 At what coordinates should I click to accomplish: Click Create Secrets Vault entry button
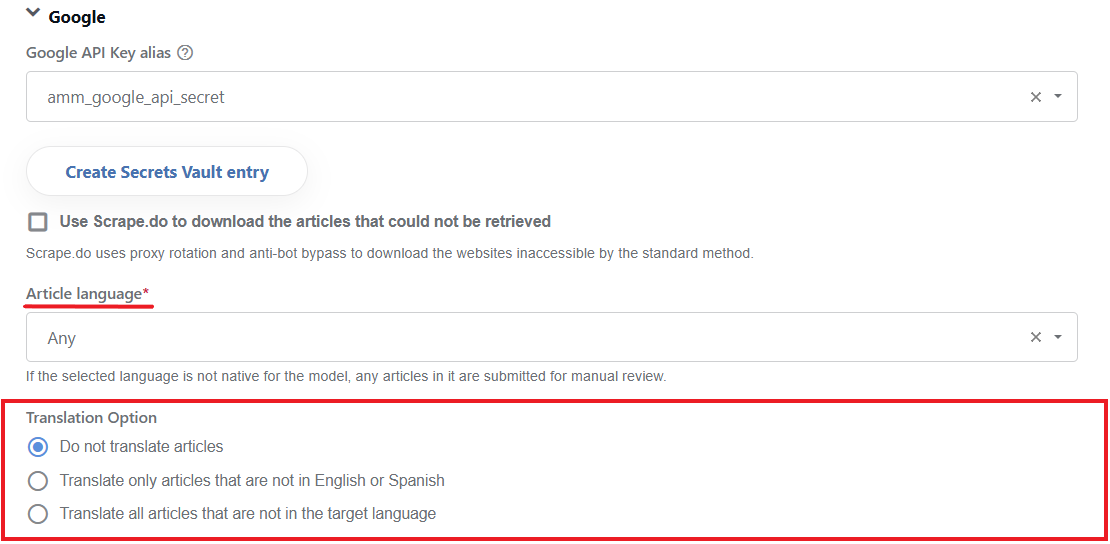click(167, 171)
